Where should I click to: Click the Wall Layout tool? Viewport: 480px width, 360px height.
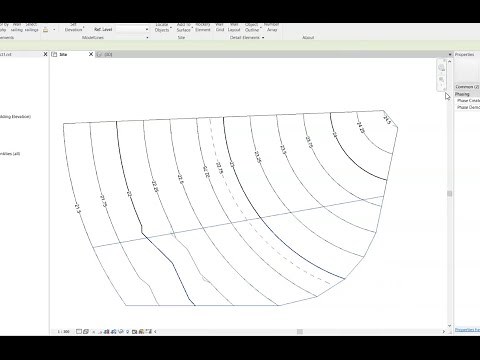[x=234, y=27]
